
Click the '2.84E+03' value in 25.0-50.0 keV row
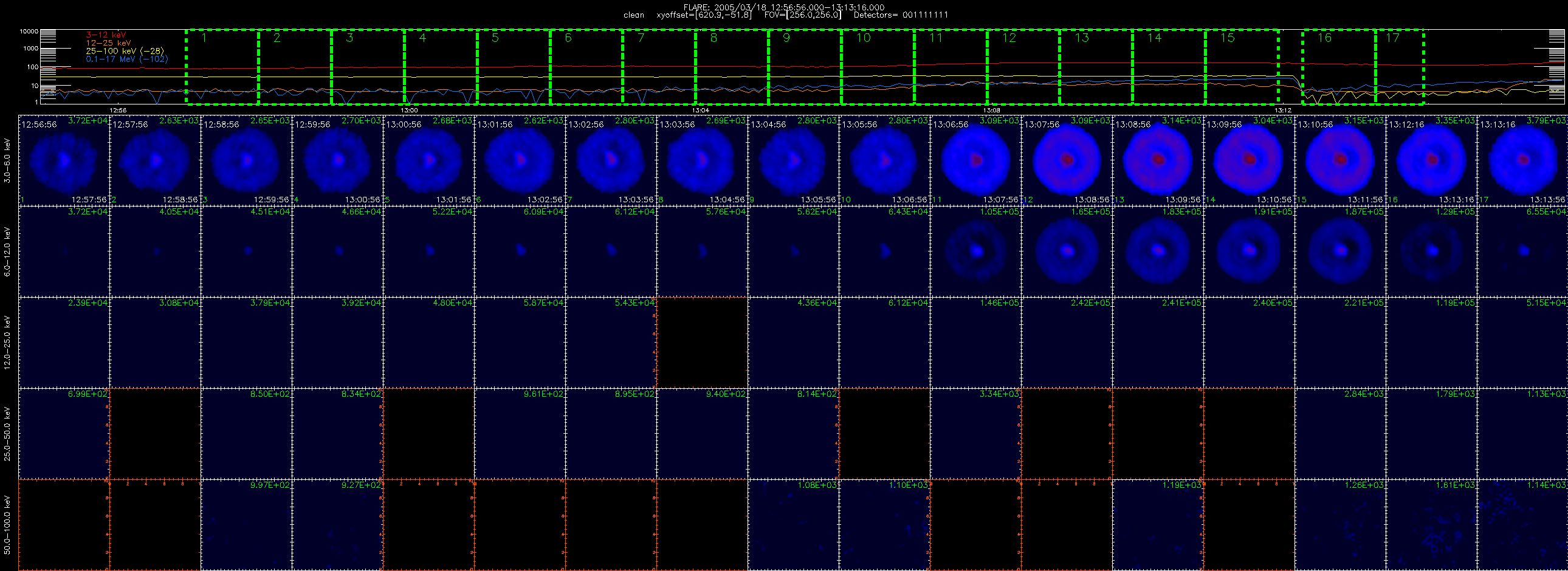[x=1364, y=394]
